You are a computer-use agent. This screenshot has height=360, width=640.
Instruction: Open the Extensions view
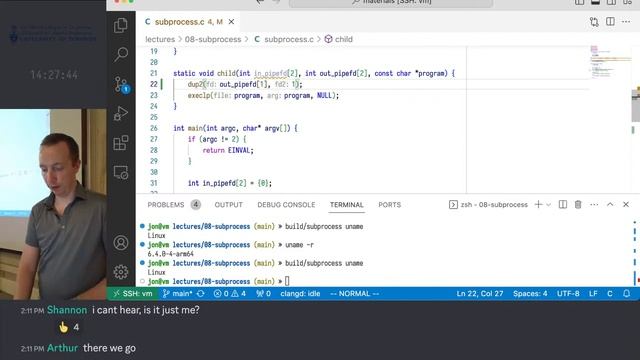pos(121,143)
